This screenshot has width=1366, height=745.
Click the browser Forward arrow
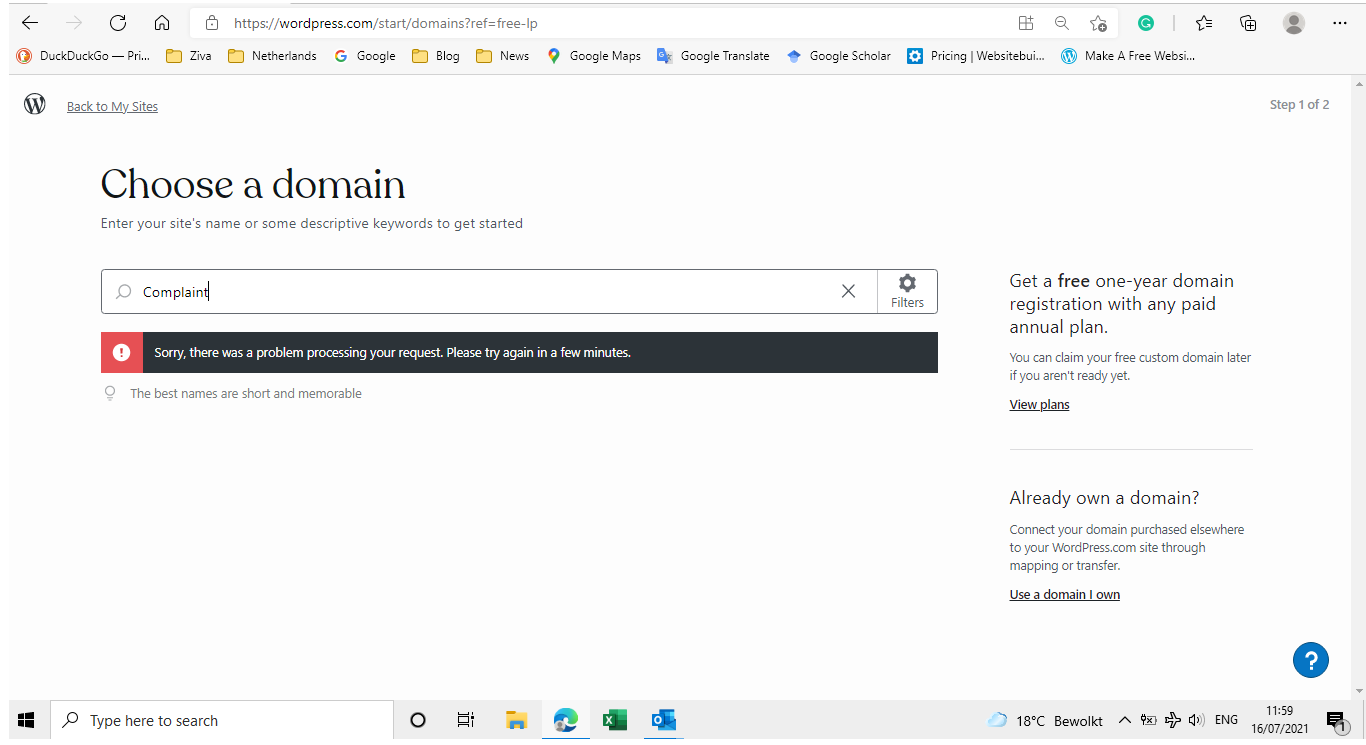pos(74,23)
